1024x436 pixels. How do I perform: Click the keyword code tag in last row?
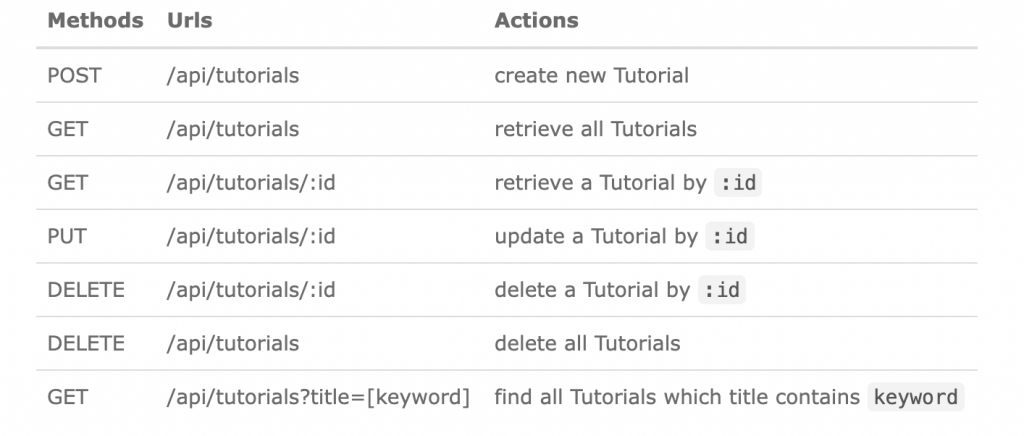point(916,397)
